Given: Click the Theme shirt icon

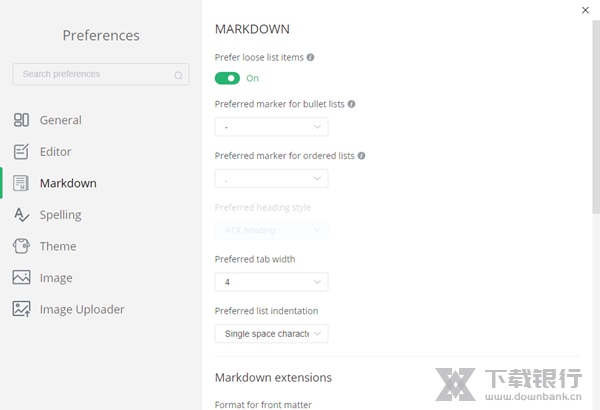Looking at the screenshot, I should (x=21, y=246).
